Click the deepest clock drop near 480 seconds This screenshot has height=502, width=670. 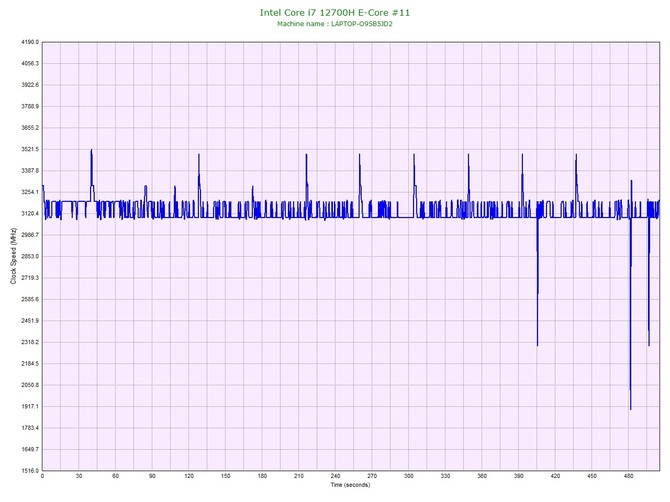tap(630, 316)
